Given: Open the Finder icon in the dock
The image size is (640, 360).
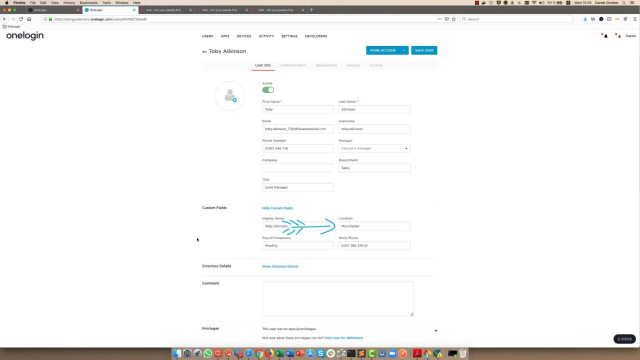Looking at the screenshot, I should (177, 353).
